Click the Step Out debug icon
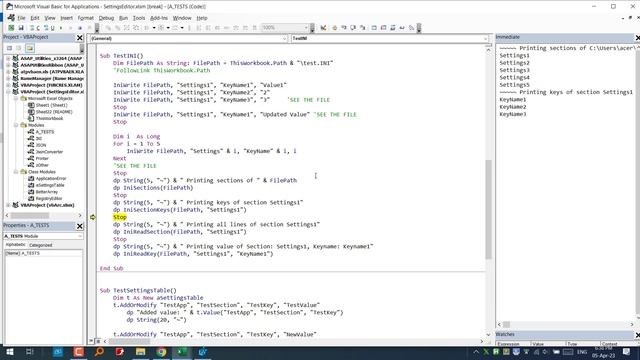640x360 pixels. coord(362,28)
